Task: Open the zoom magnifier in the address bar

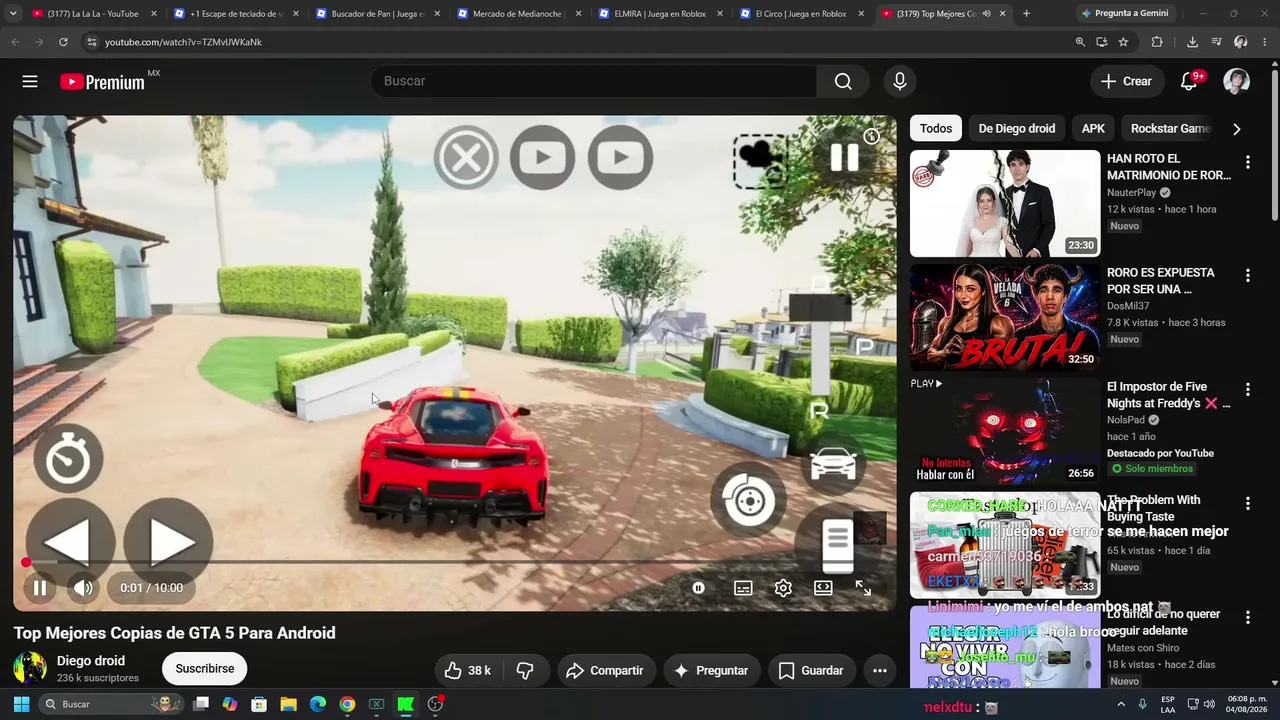Action: (1080, 42)
